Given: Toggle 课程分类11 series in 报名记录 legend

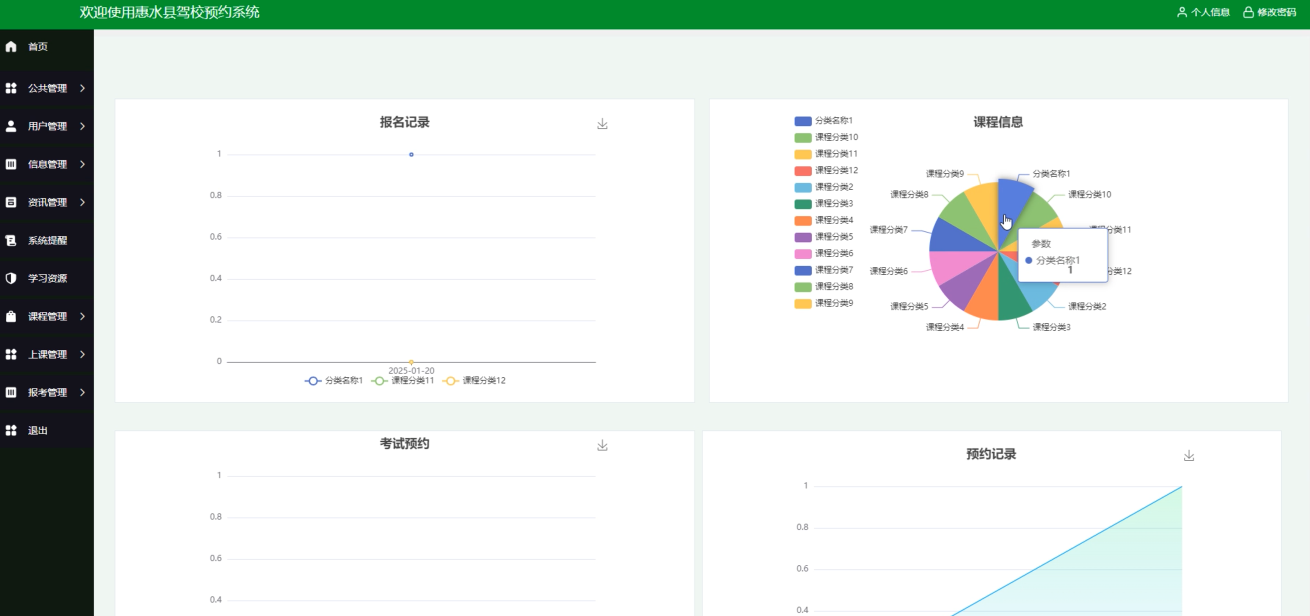Looking at the screenshot, I should 403,381.
